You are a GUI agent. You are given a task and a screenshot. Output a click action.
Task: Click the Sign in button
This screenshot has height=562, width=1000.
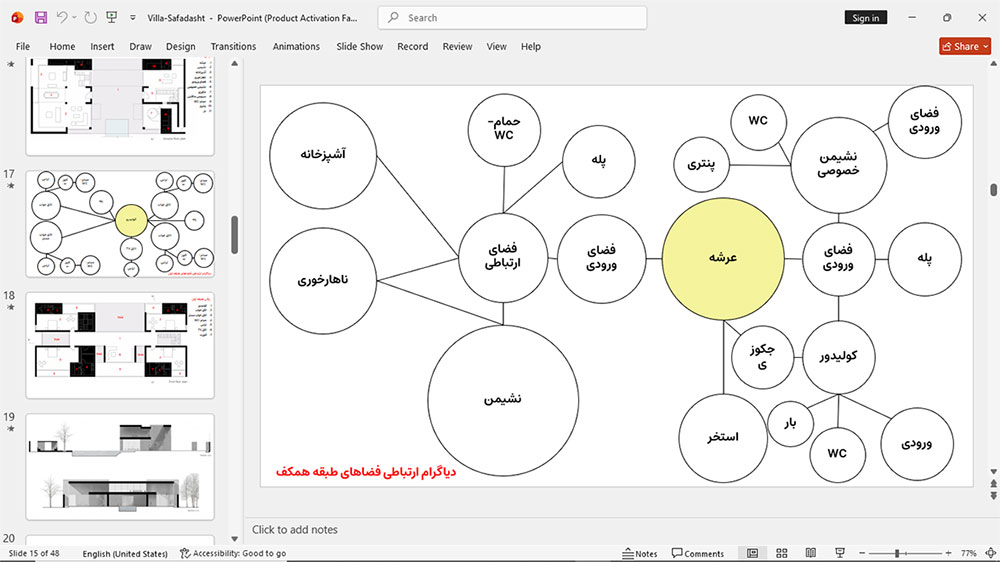point(865,18)
